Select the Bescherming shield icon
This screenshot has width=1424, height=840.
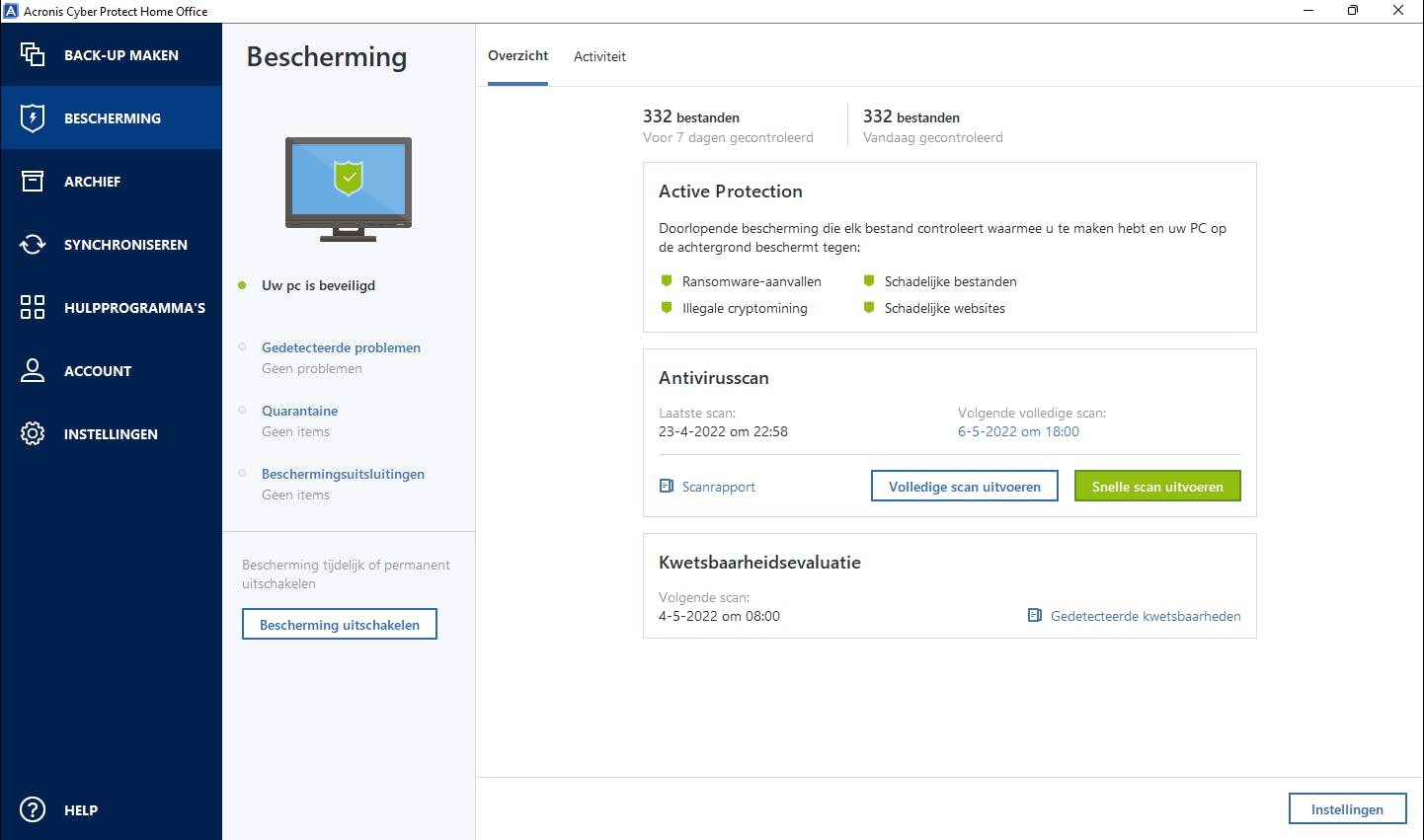tap(33, 117)
